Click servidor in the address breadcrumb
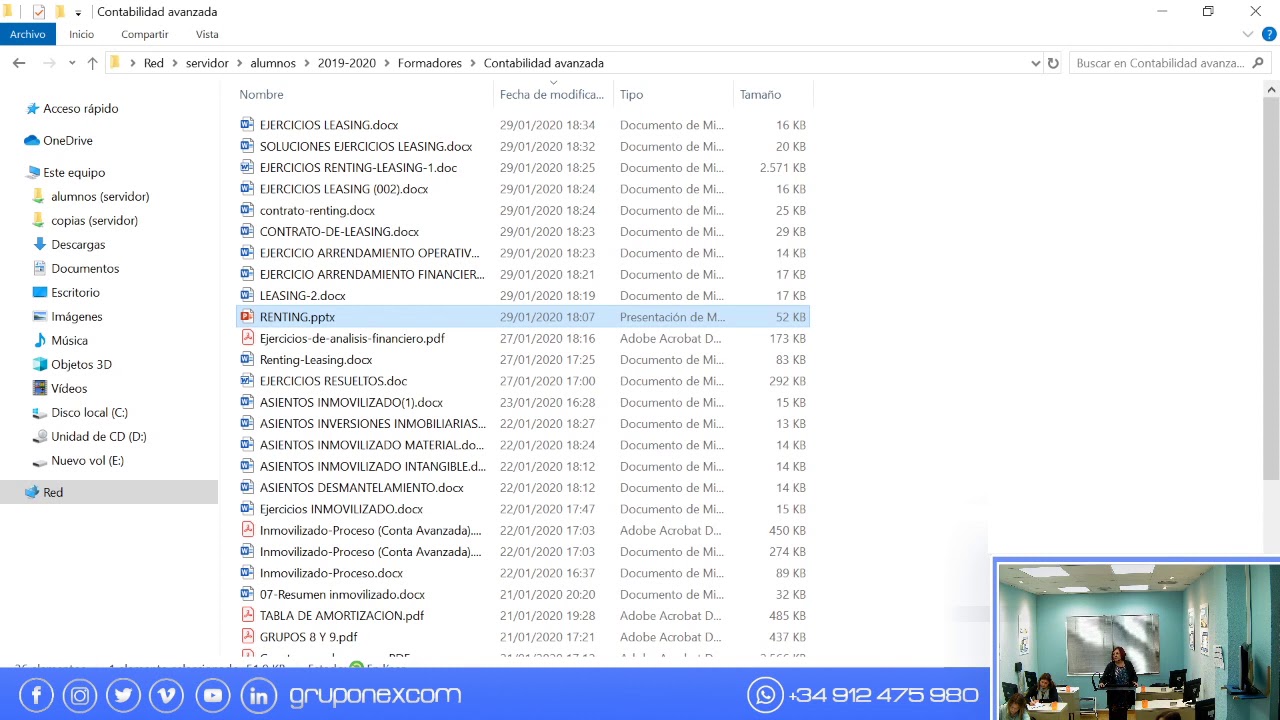The image size is (1280, 720). [x=207, y=63]
